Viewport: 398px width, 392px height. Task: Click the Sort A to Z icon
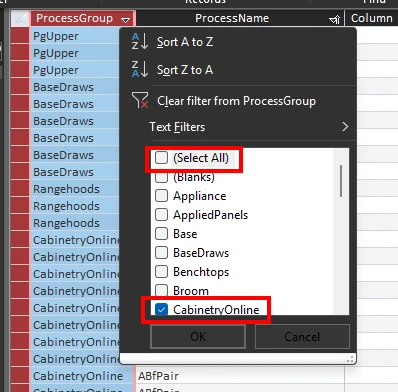pyautogui.click(x=140, y=42)
